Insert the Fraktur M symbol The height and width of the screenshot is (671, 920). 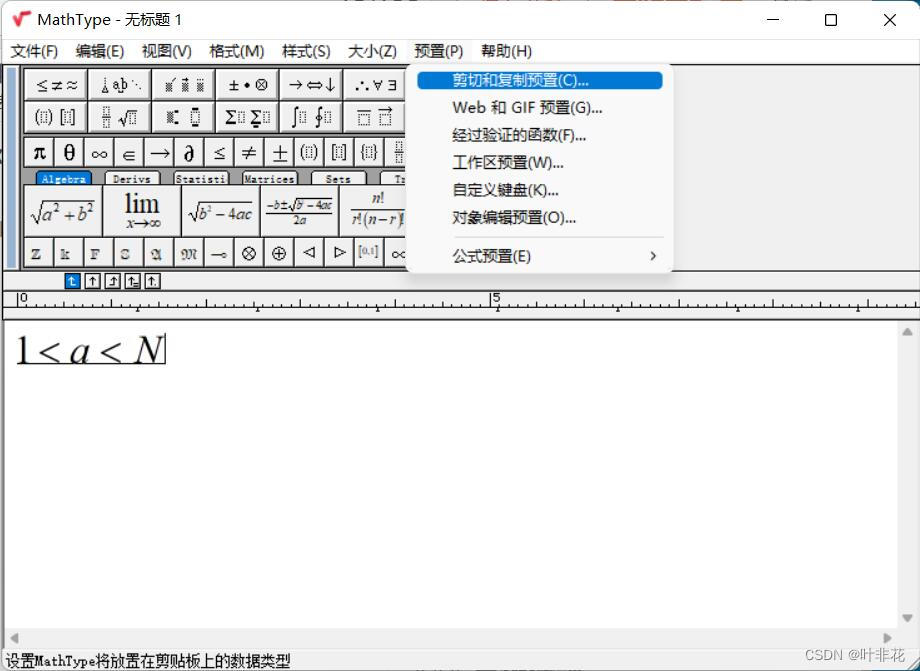[188, 253]
